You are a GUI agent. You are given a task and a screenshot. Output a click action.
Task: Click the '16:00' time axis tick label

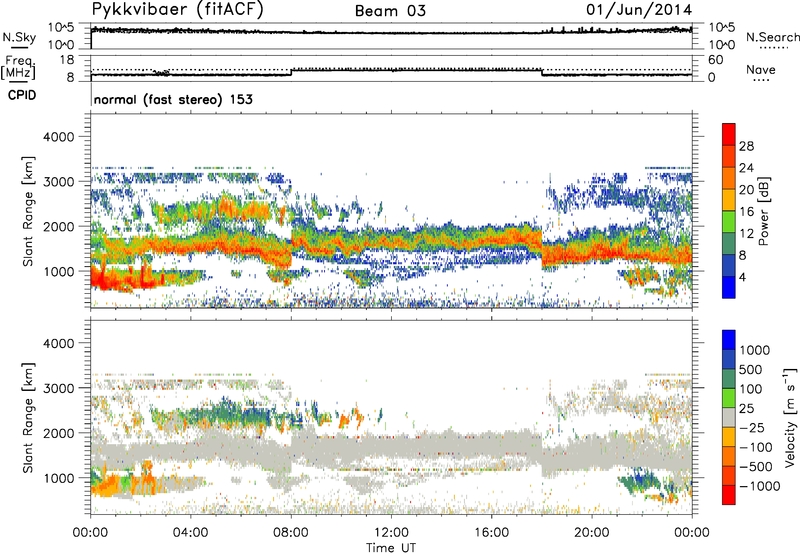click(x=491, y=533)
